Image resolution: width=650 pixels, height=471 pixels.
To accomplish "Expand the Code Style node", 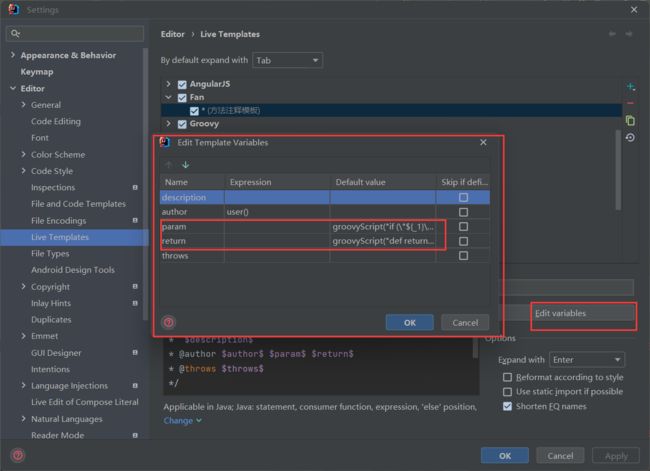I will 23,170.
